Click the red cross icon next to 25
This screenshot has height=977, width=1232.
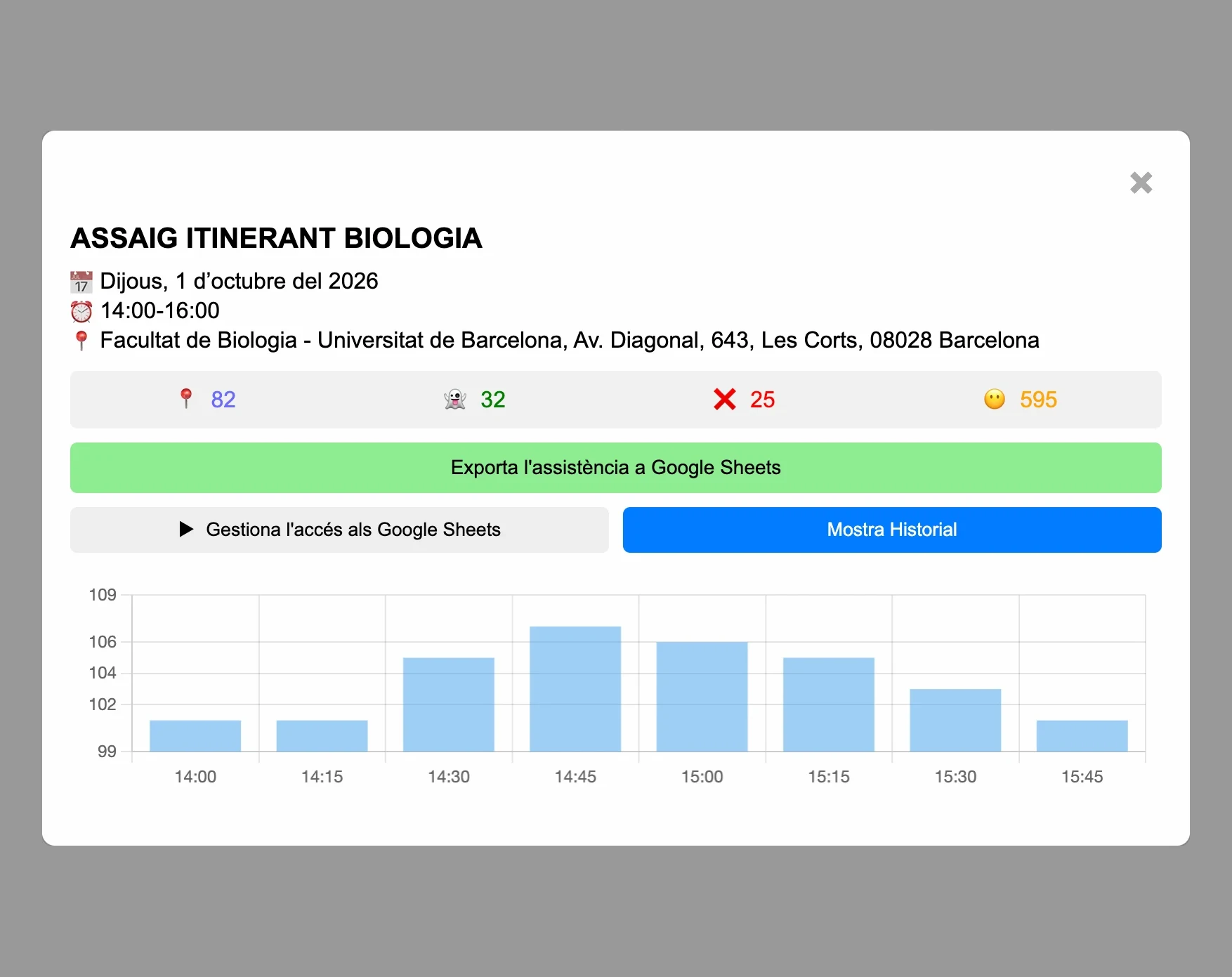[724, 400]
